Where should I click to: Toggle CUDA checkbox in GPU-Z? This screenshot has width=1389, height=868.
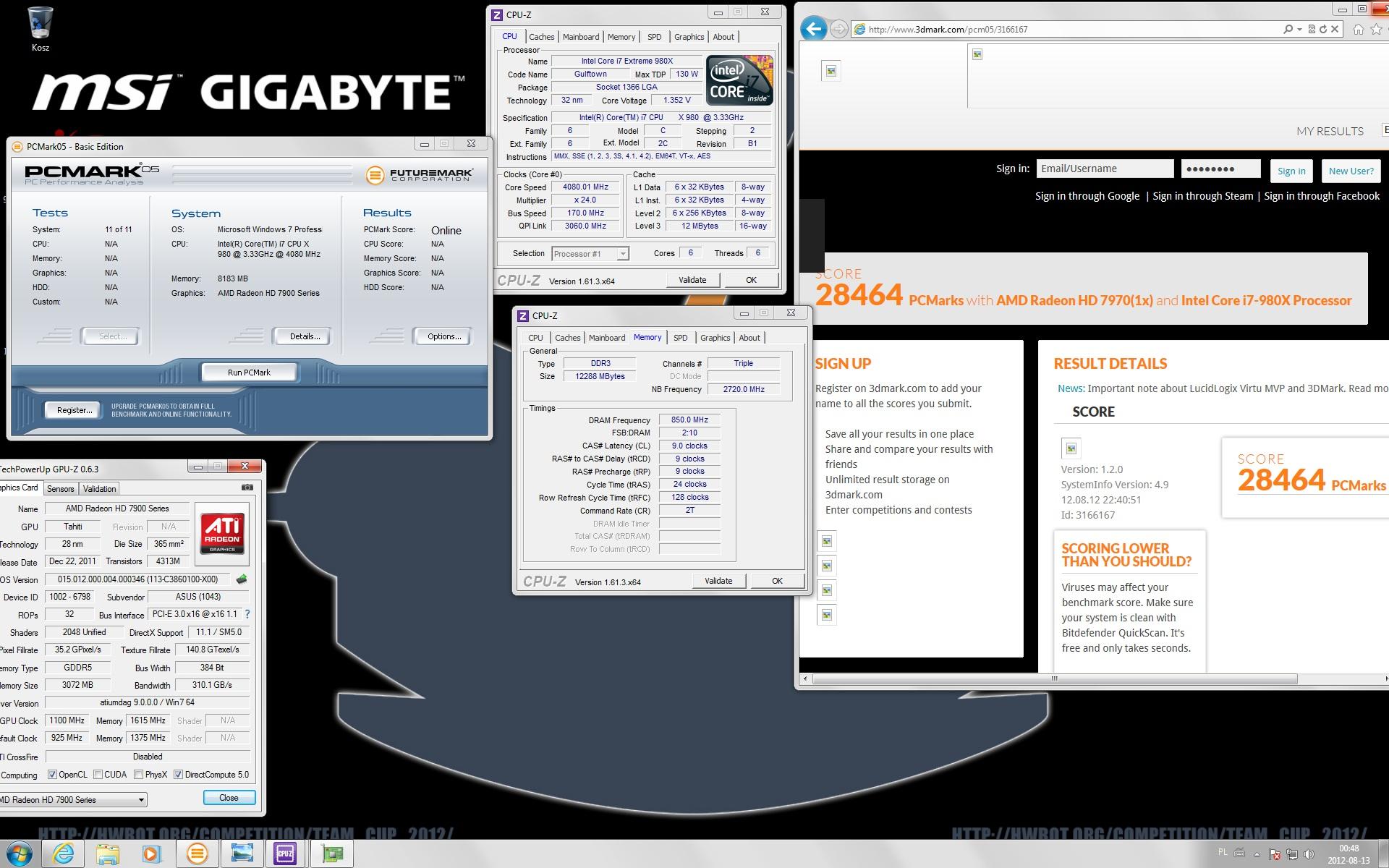(98, 775)
